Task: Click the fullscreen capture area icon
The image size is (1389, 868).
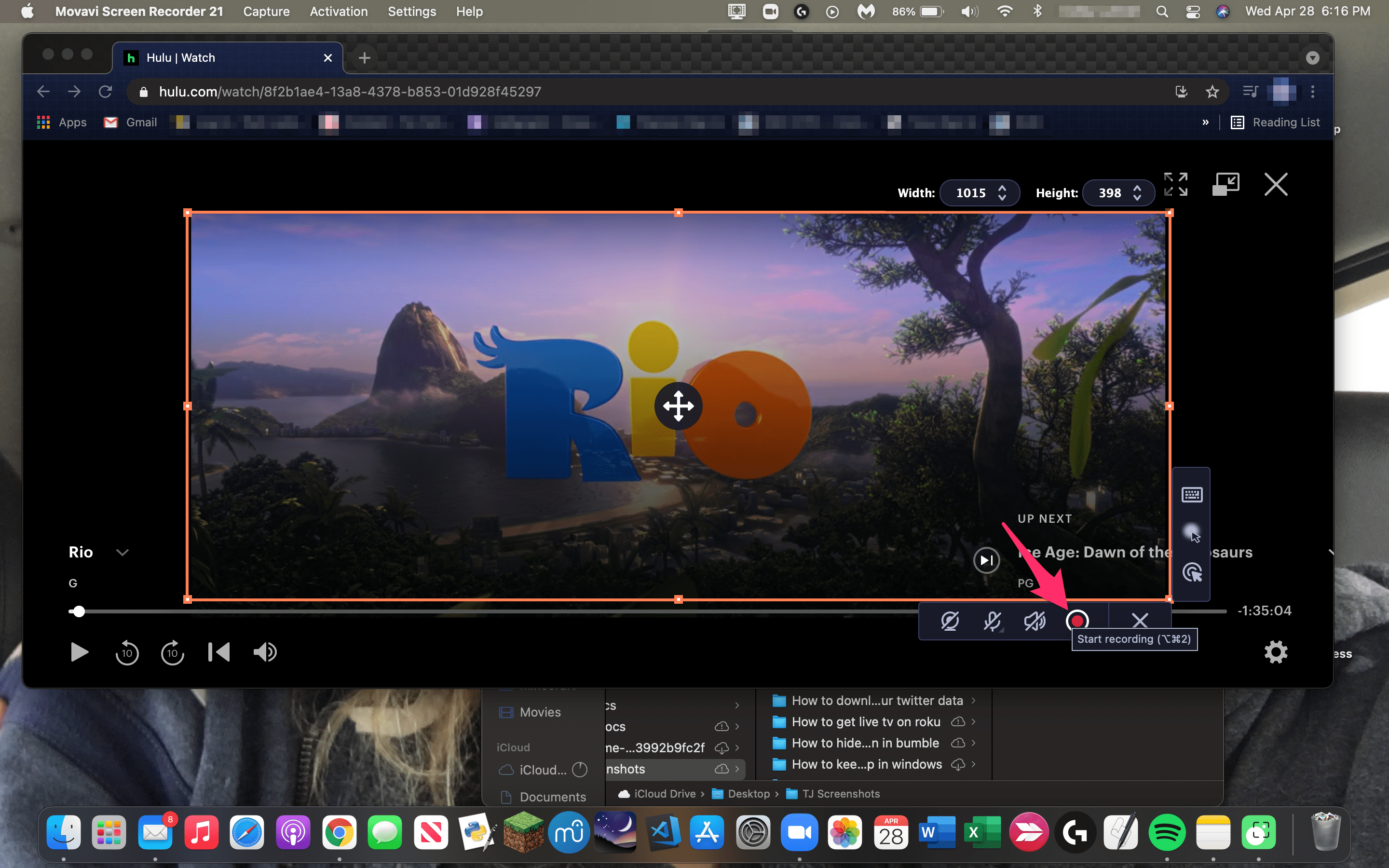Action: tap(1175, 185)
